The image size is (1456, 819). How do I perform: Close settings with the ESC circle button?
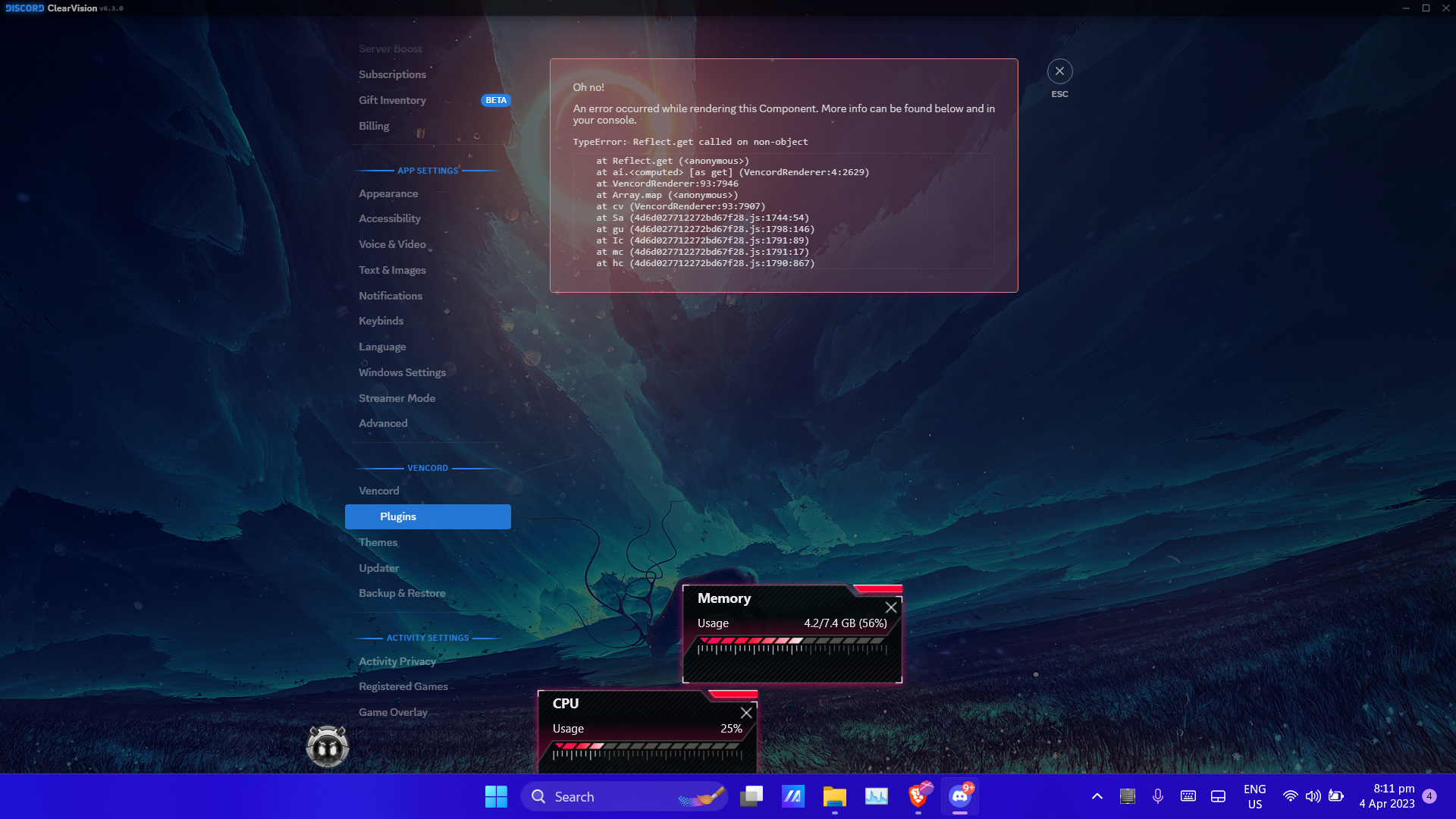(x=1059, y=71)
